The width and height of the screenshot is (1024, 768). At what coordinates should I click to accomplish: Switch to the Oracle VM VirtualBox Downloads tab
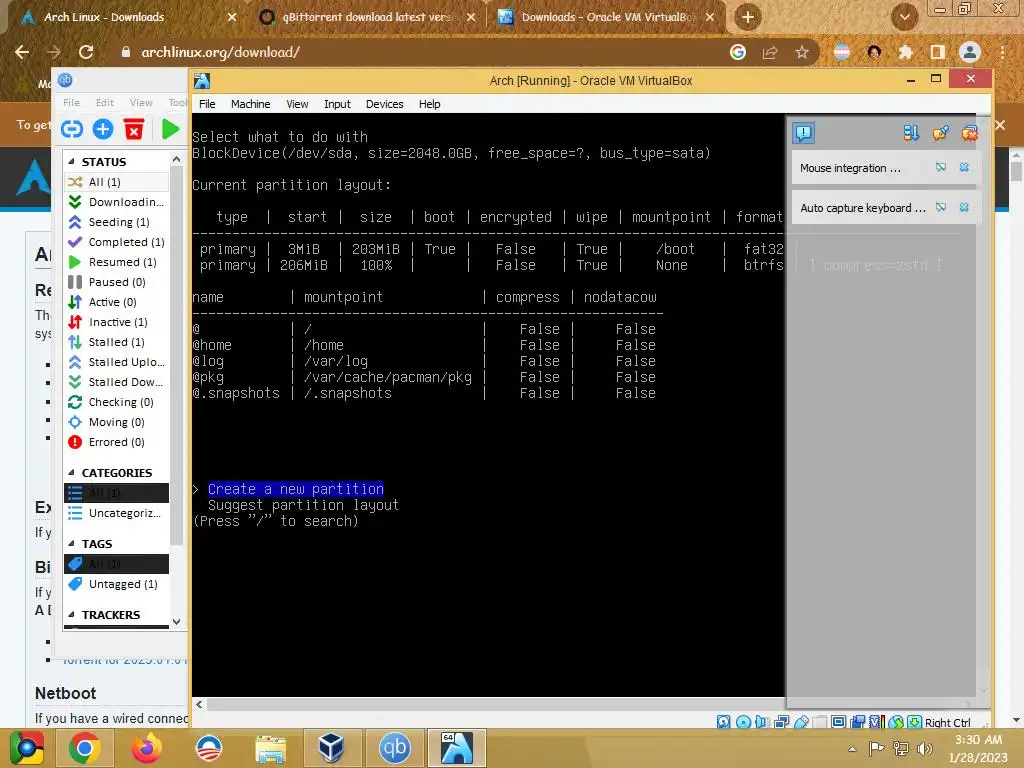click(x=607, y=17)
